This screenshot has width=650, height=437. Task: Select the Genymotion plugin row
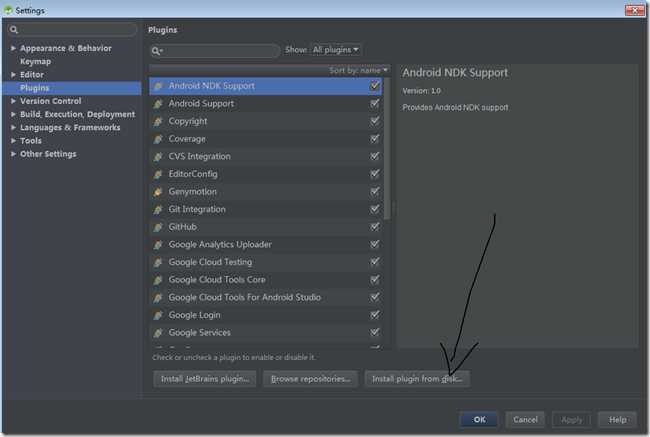click(x=266, y=192)
